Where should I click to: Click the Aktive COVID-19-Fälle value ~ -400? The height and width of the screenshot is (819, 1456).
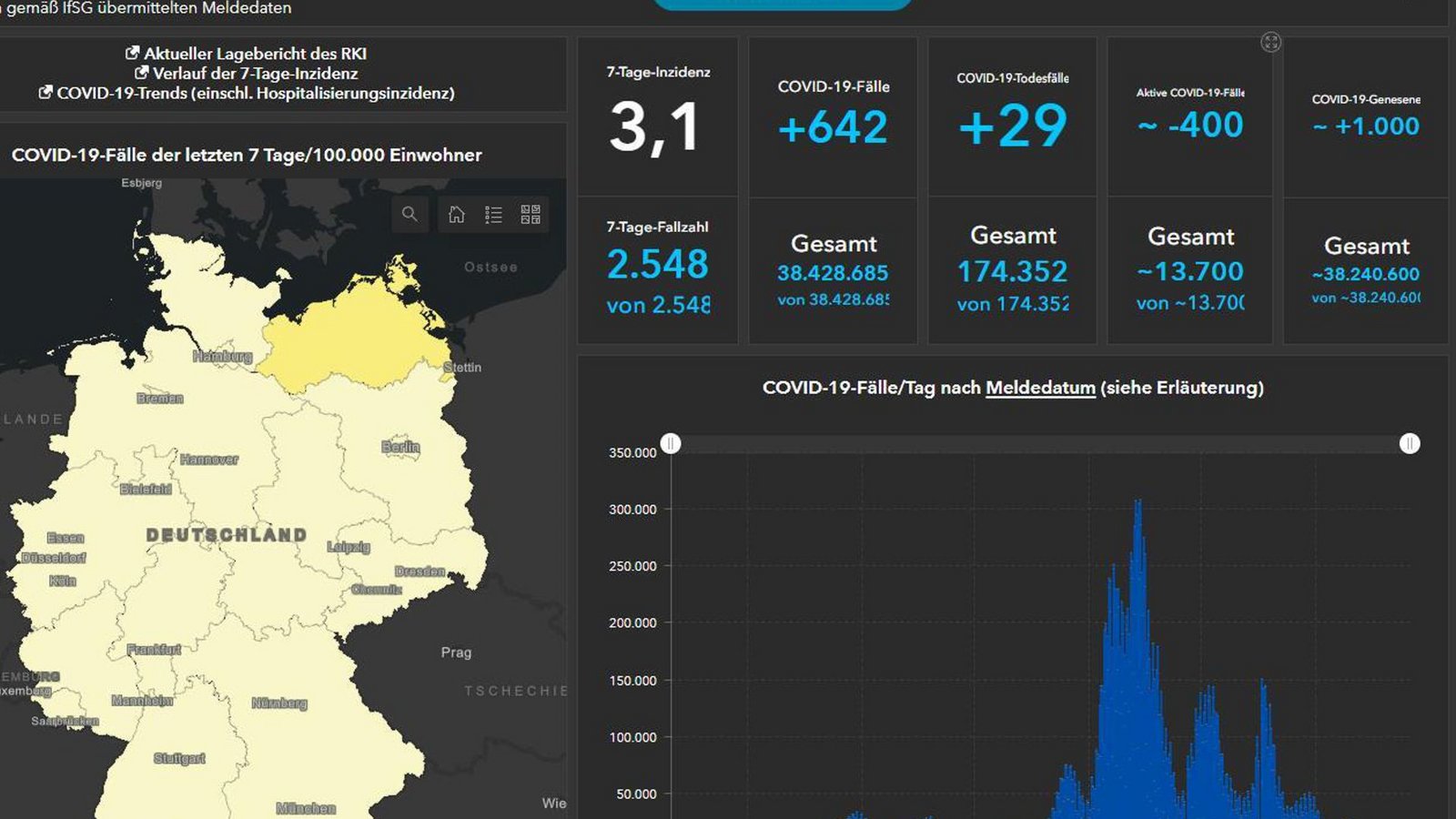[1190, 126]
